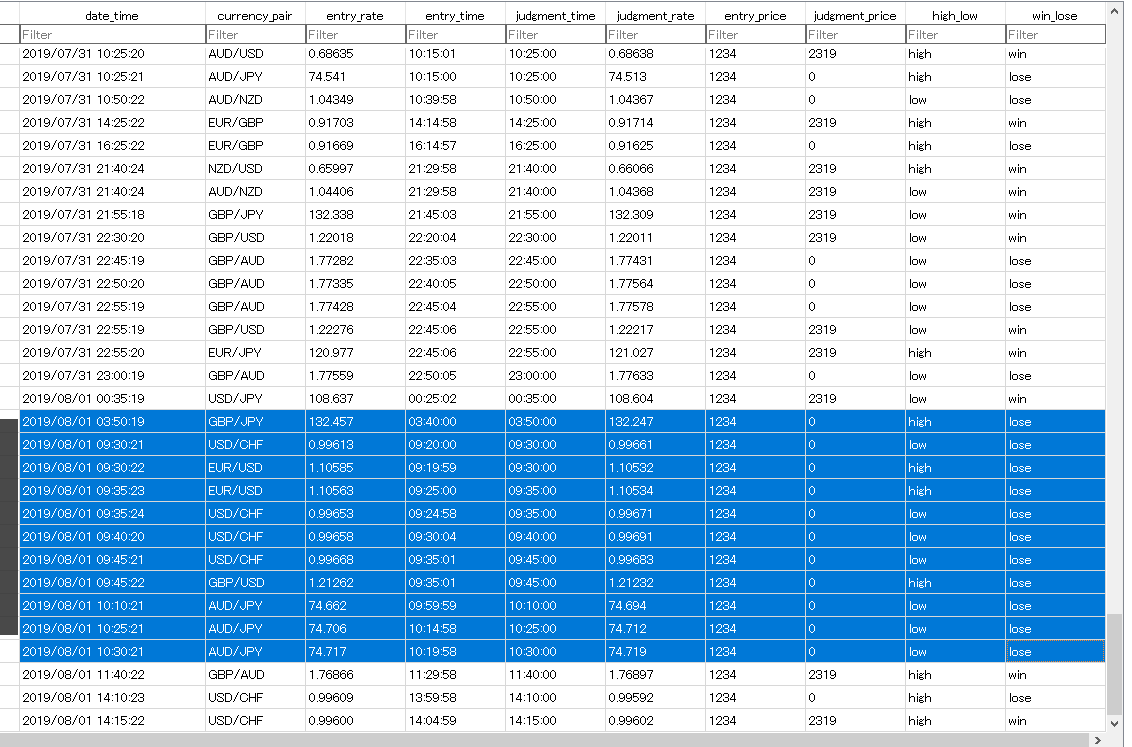This screenshot has height=747, width=1132.
Task: Select entry_rate cell 0.99668
Action: (355, 560)
